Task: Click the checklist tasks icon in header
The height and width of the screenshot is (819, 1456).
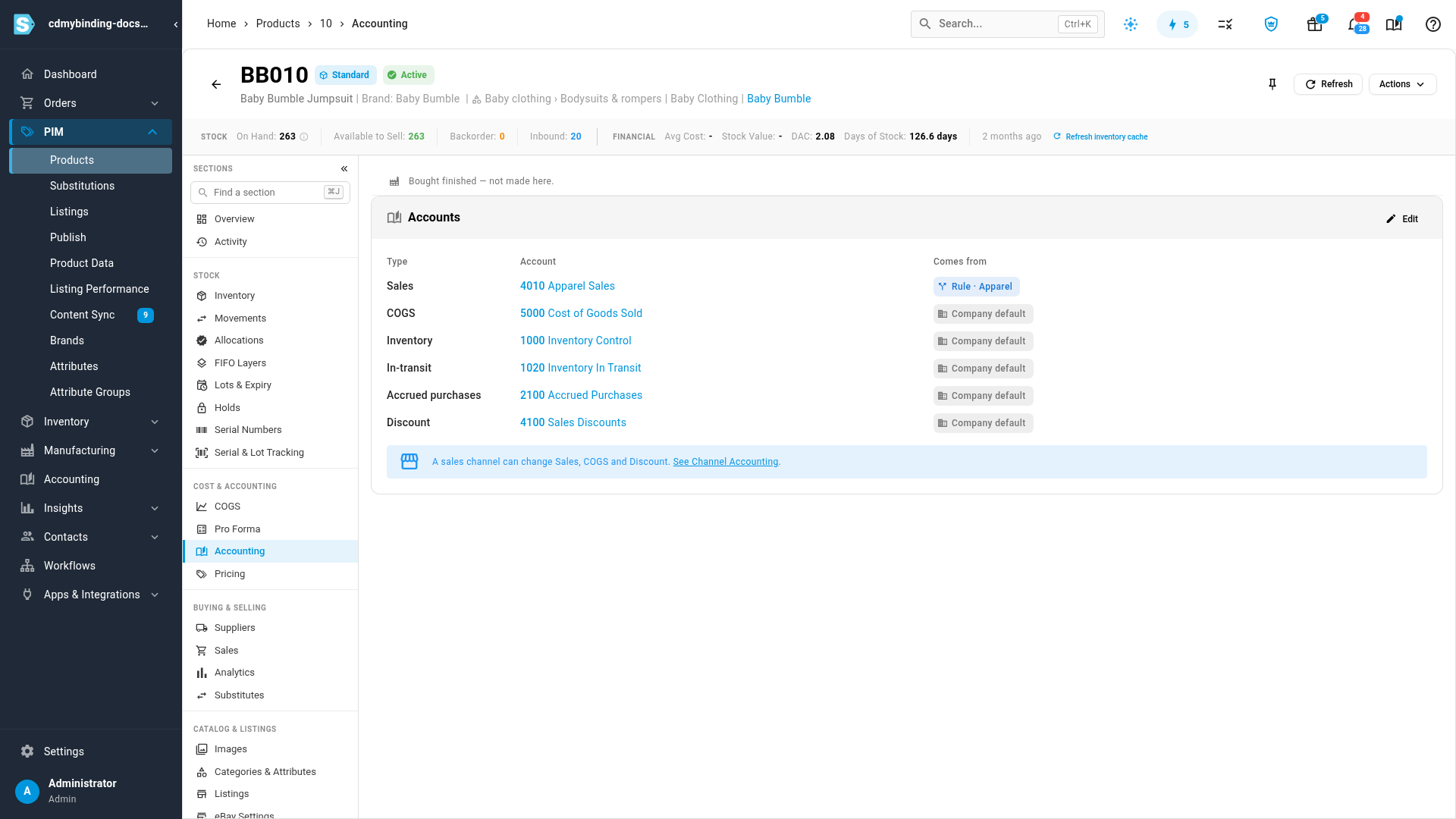Action: (x=1225, y=24)
